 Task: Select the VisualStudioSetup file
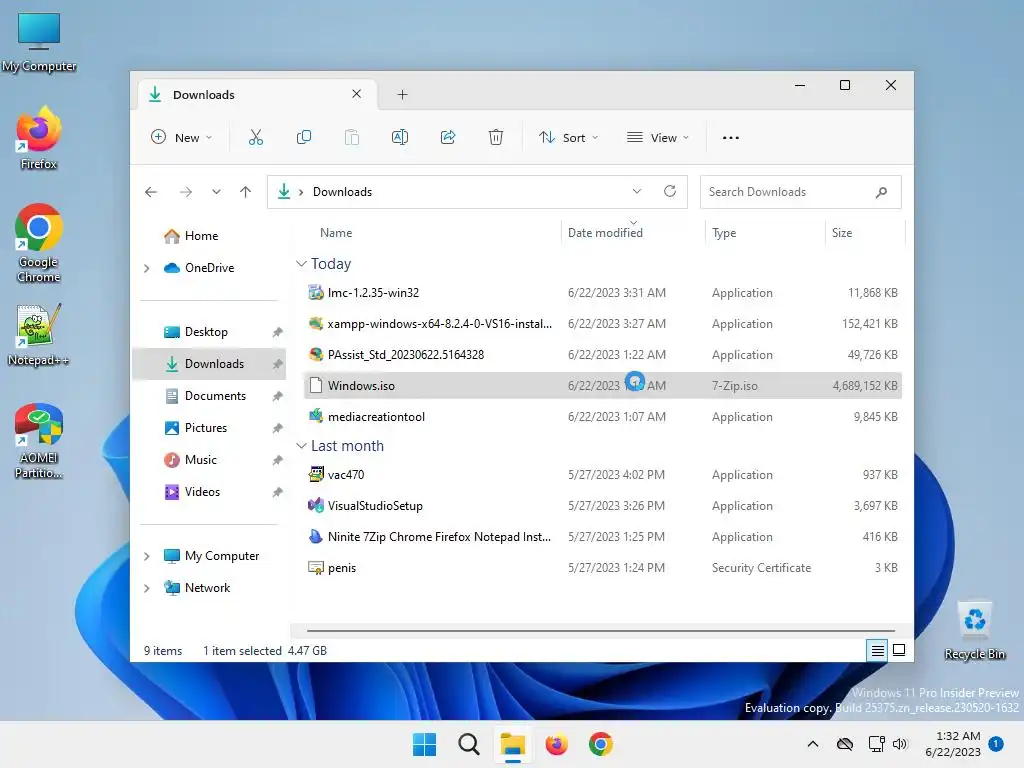pyautogui.click(x=603, y=505)
